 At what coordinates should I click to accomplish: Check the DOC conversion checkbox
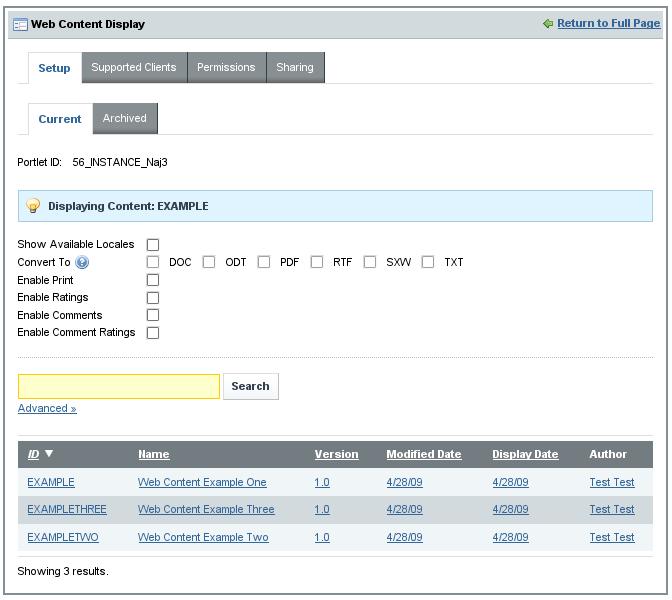[x=153, y=262]
